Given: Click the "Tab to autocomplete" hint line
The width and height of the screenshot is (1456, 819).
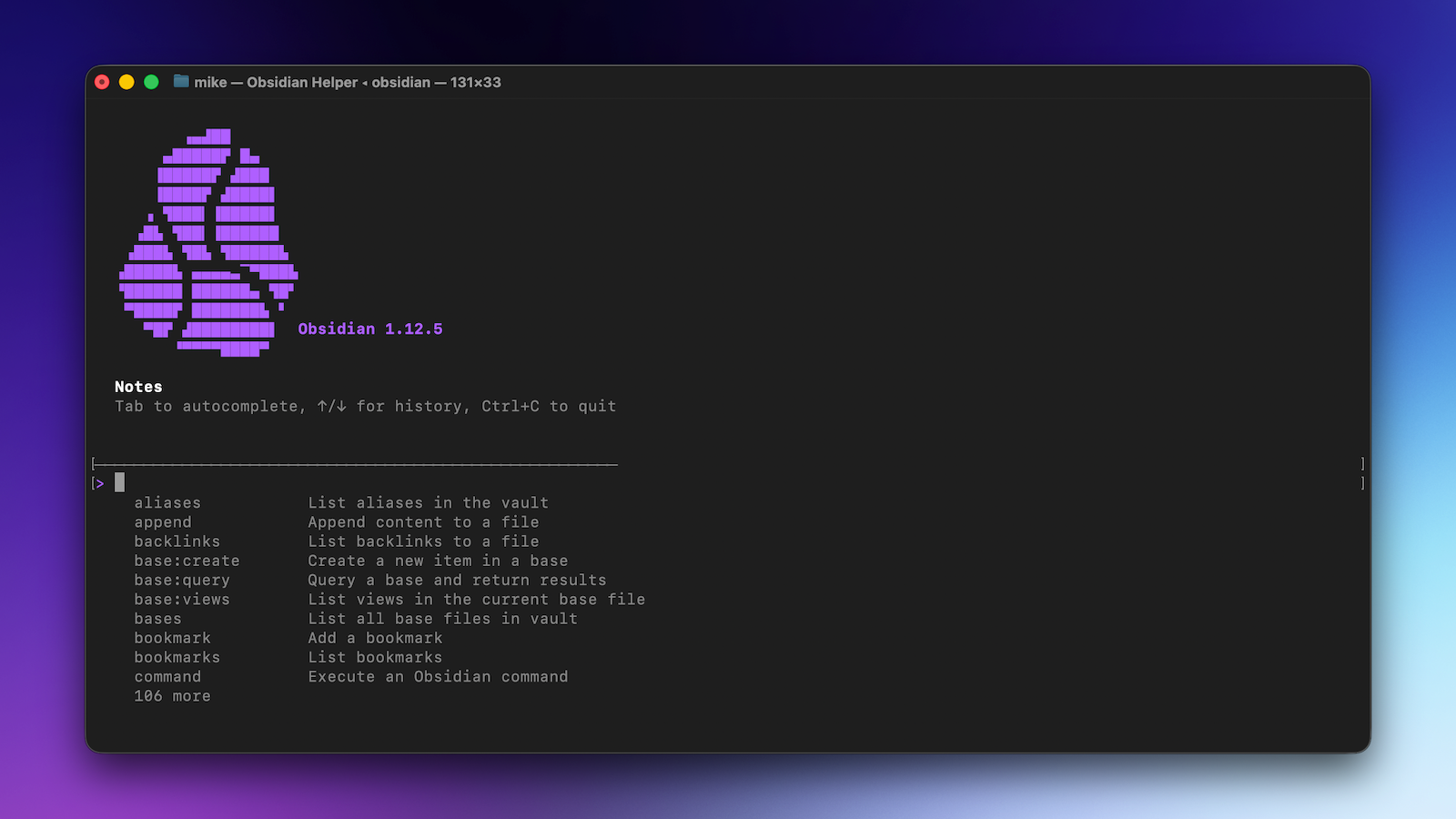Looking at the screenshot, I should pyautogui.click(x=366, y=406).
